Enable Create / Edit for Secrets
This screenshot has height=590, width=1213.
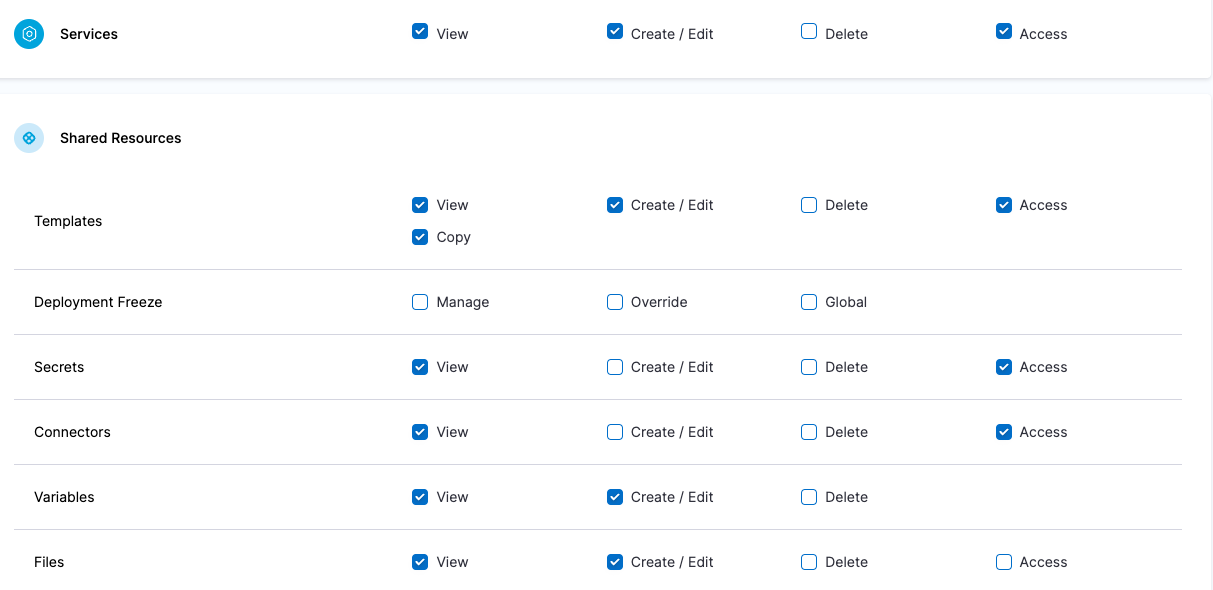pyautogui.click(x=615, y=366)
